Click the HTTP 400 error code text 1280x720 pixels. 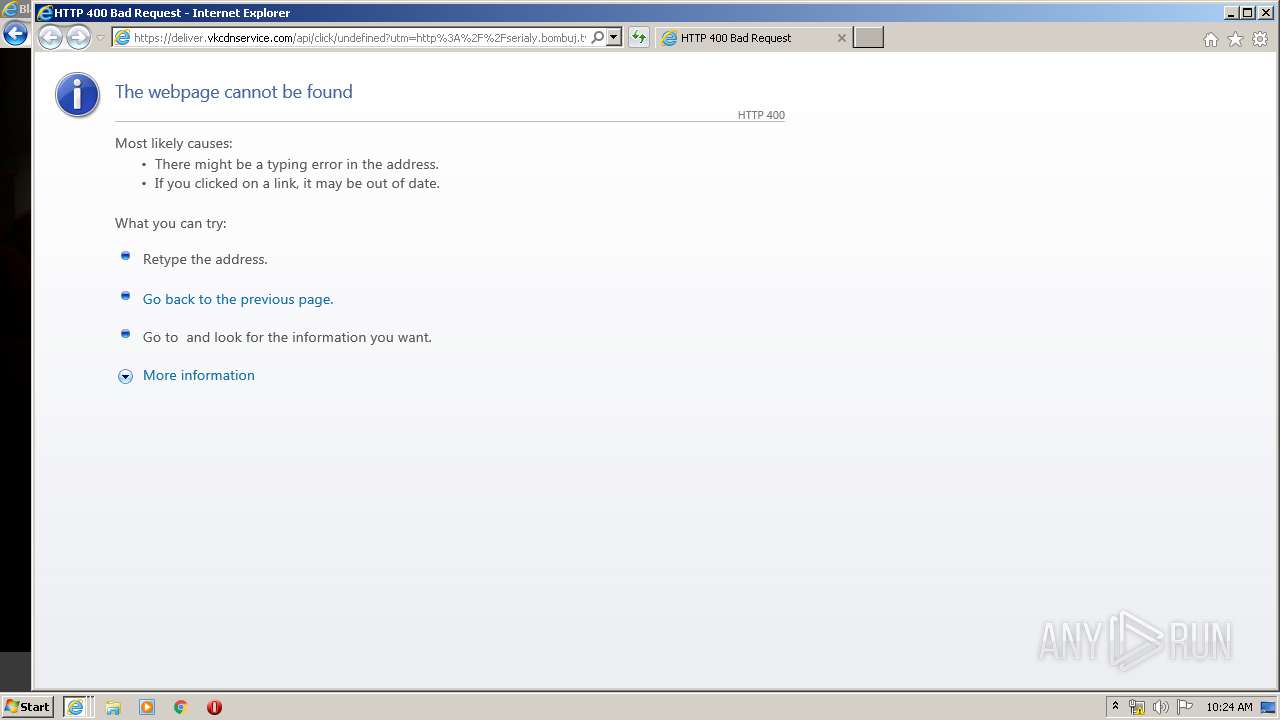(761, 115)
